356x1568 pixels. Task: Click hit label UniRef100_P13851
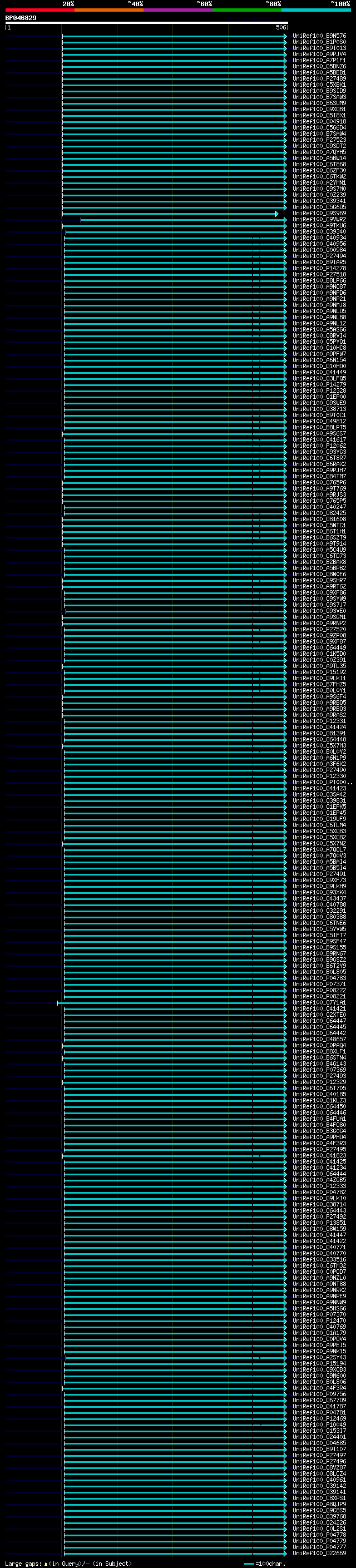pos(319,1223)
